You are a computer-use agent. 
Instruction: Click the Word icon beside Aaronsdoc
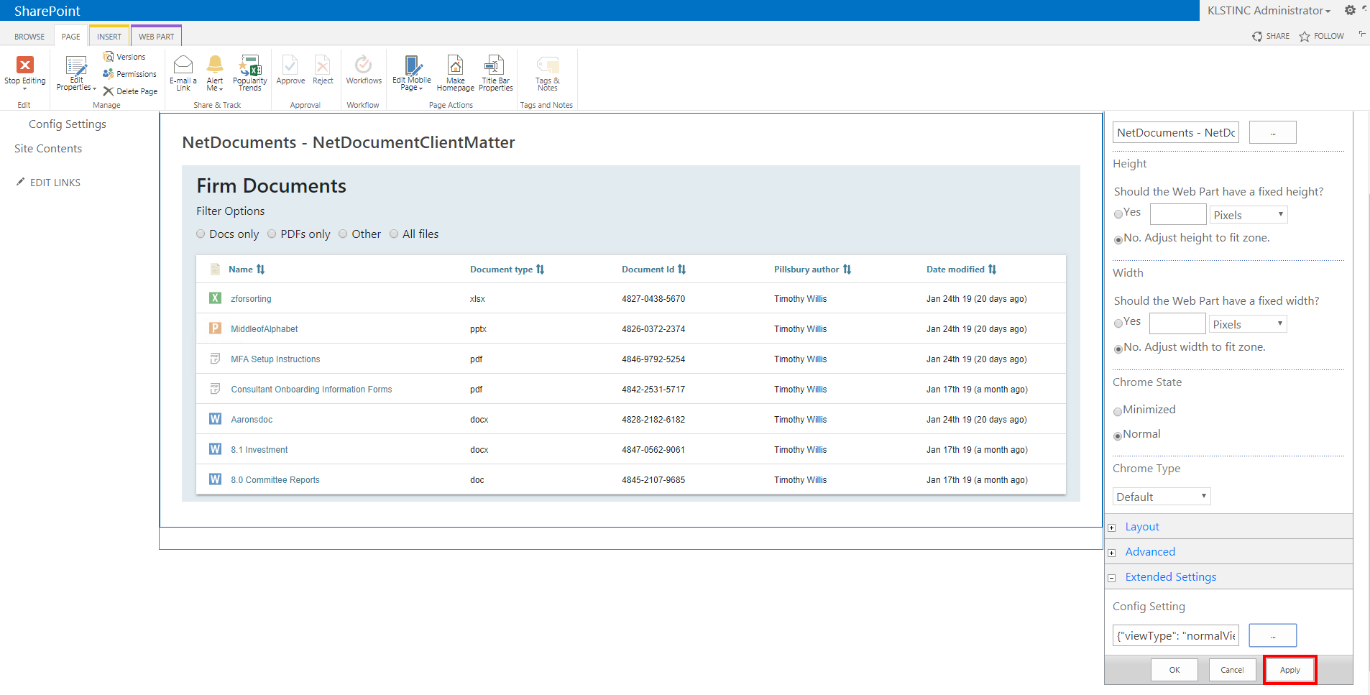pyautogui.click(x=215, y=419)
